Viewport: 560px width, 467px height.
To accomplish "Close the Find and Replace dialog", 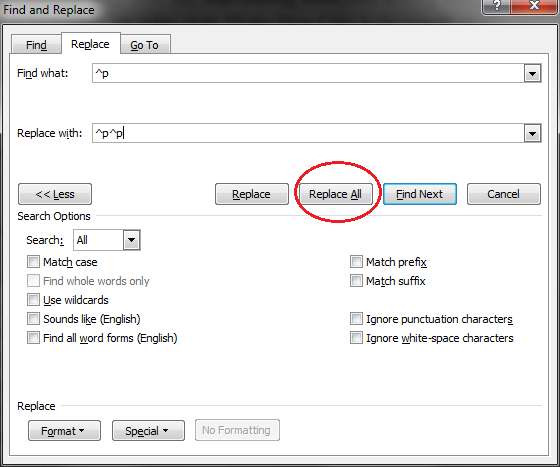I will coord(534,6).
